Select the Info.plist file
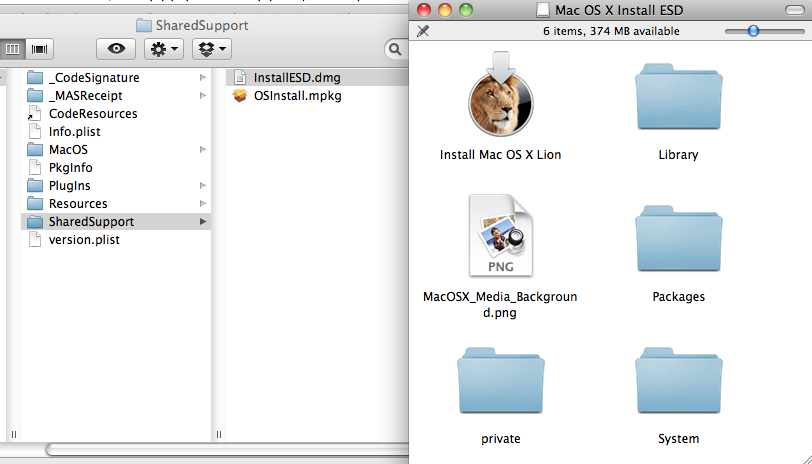812x464 pixels. (116, 132)
